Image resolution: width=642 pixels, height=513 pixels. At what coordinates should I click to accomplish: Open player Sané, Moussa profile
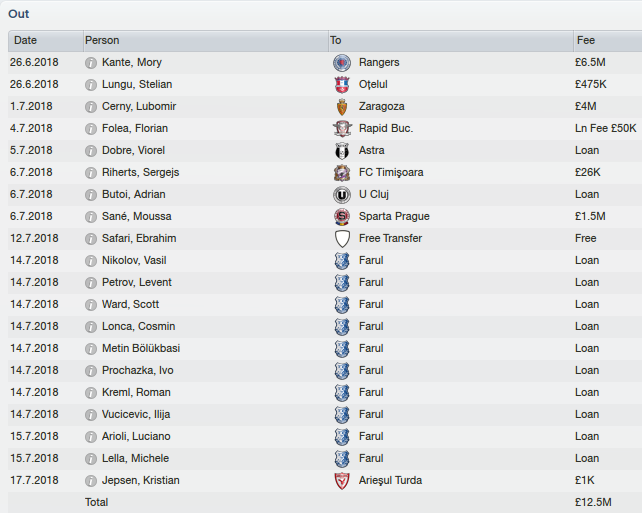136,216
